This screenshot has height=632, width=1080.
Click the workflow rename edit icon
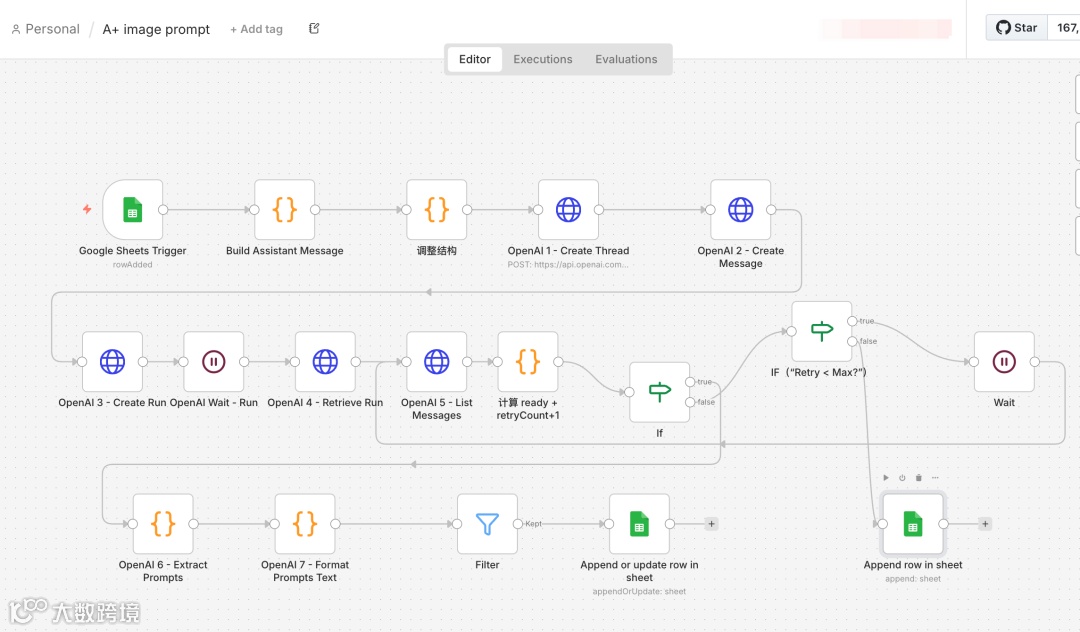[314, 28]
